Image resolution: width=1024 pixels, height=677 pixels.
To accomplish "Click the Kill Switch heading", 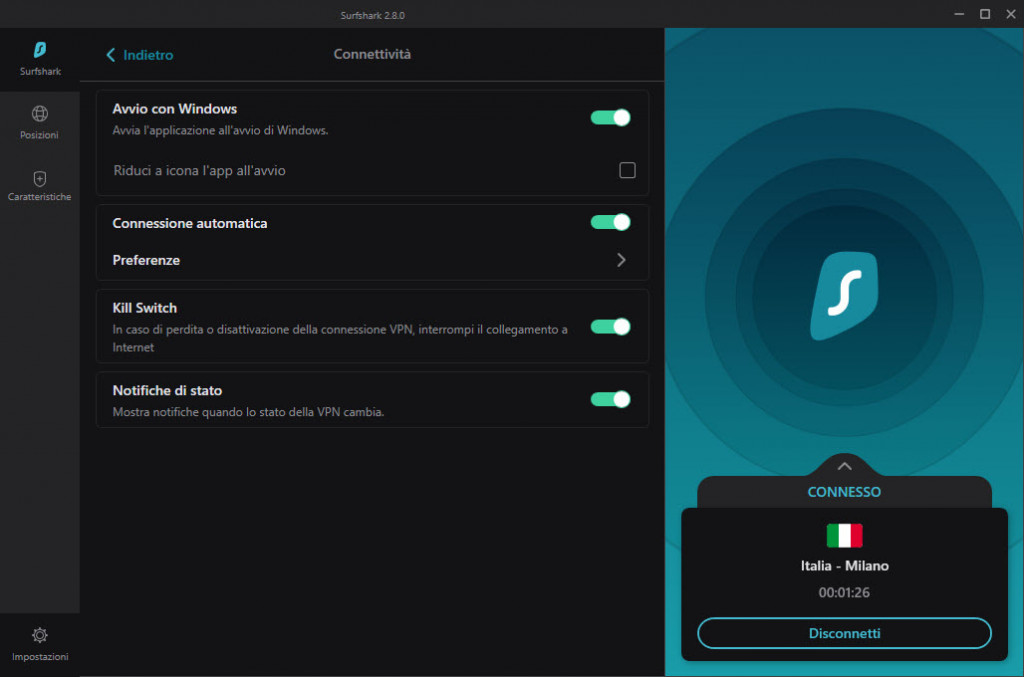I will [145, 308].
